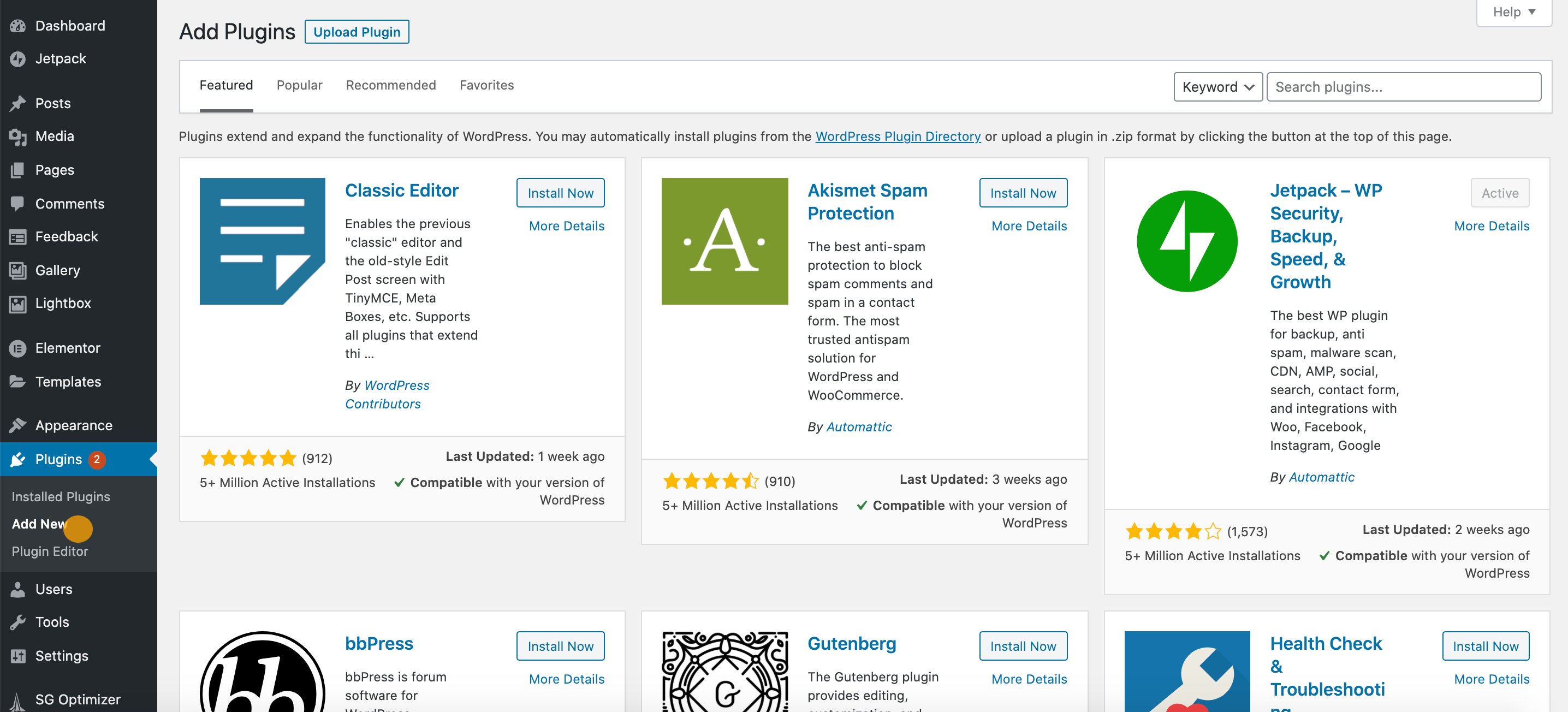This screenshot has height=712, width=1568.
Task: Click the Gutenberg plugin logo
Action: point(724,671)
